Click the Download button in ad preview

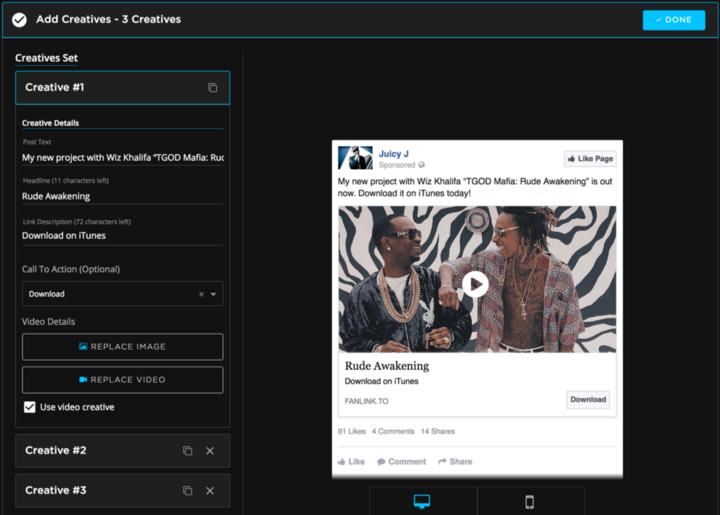(x=588, y=400)
